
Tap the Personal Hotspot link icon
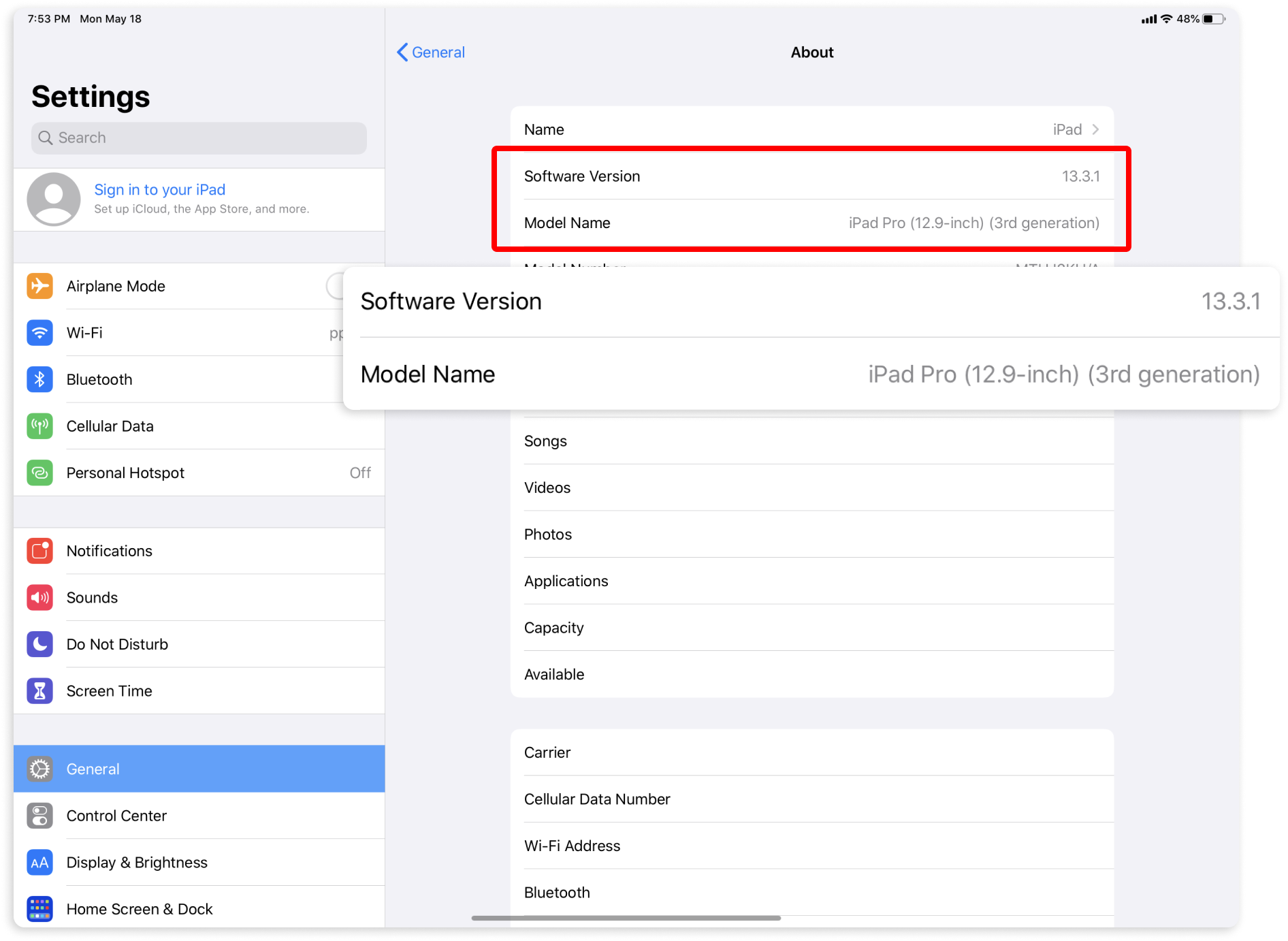(x=40, y=473)
